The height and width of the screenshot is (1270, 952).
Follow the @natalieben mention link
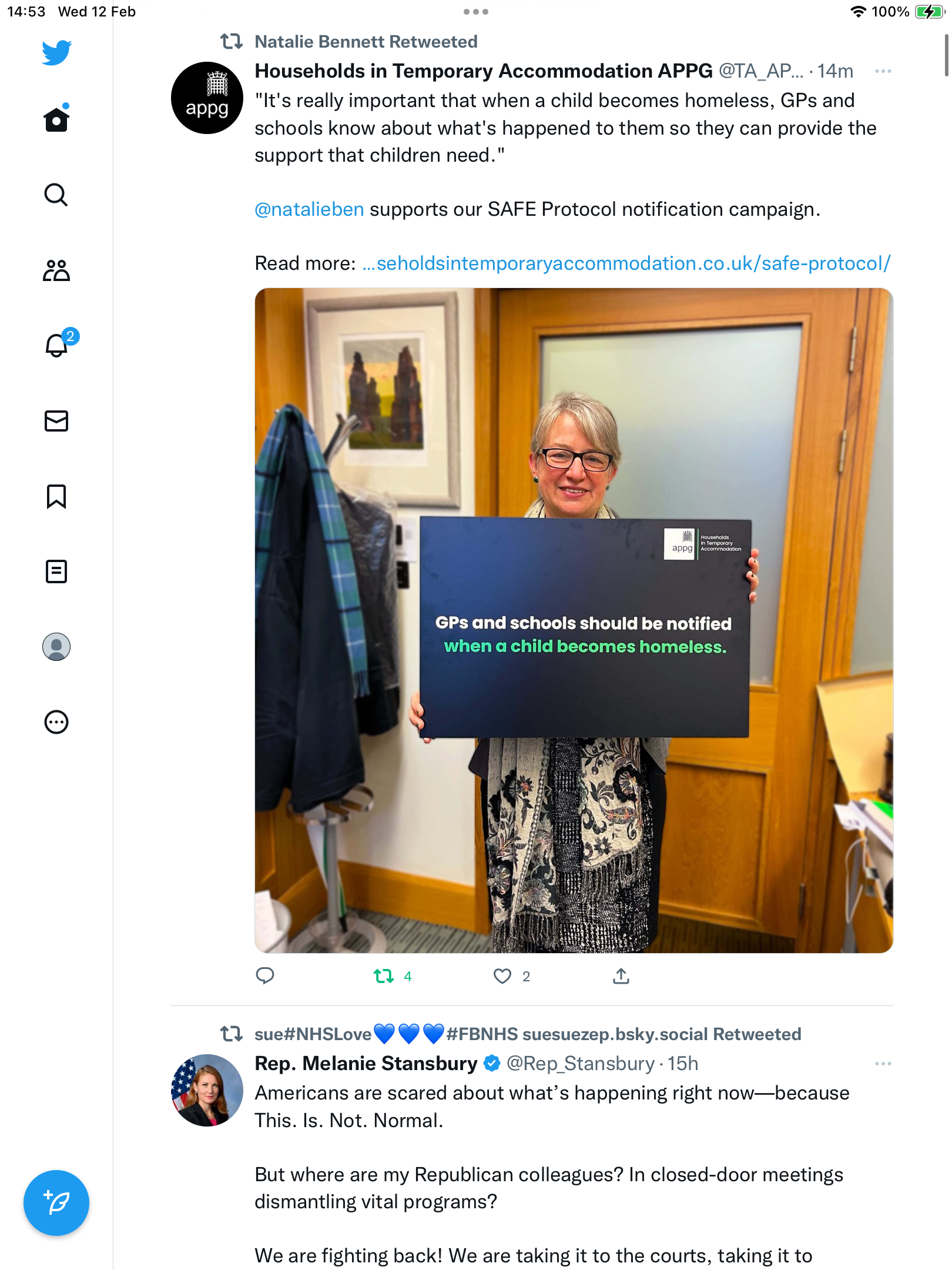point(309,209)
